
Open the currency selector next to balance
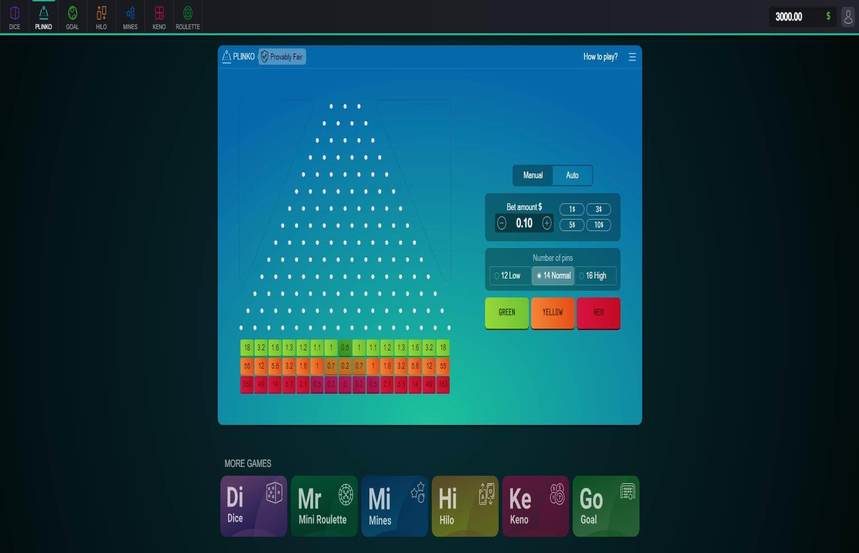coord(828,16)
